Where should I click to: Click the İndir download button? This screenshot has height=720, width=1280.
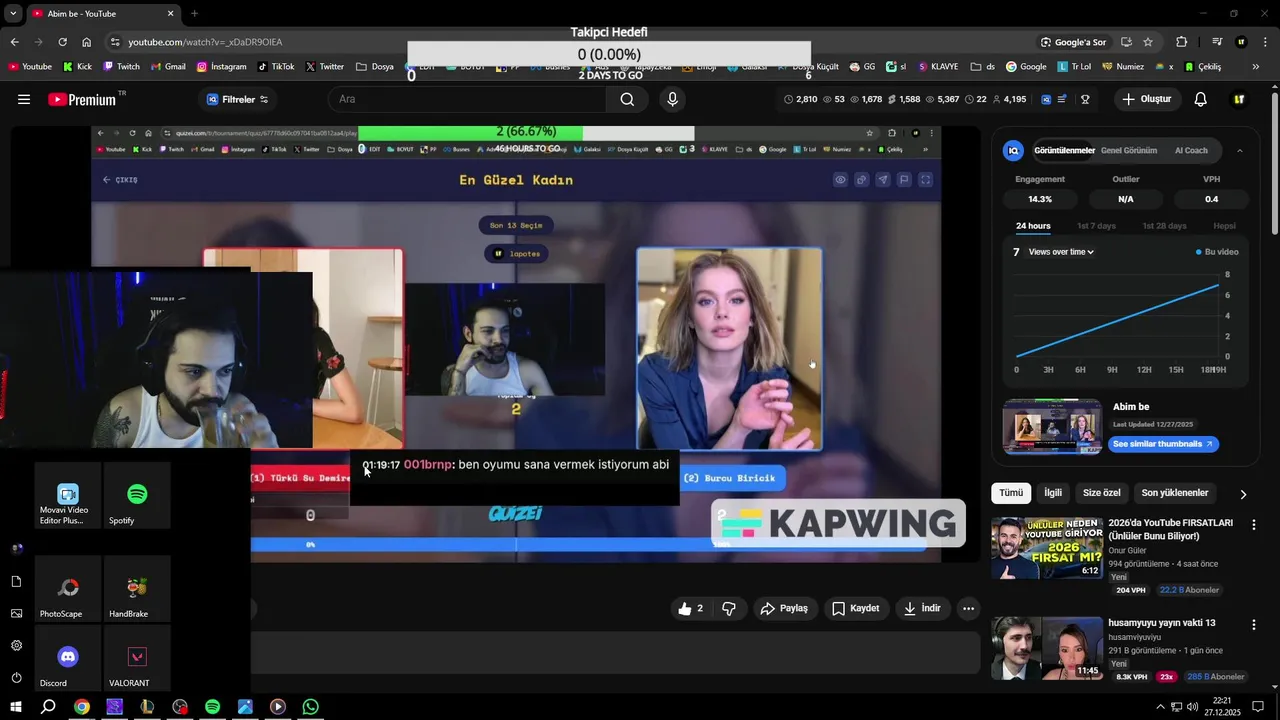(x=923, y=608)
